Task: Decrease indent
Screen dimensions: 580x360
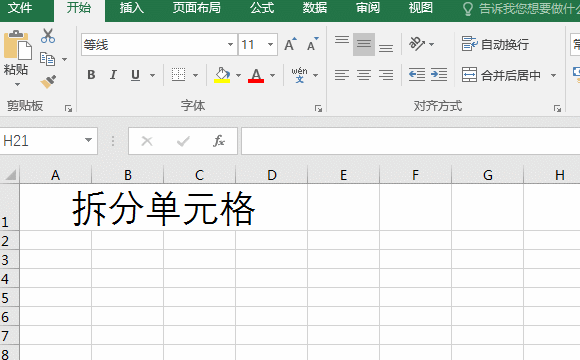Action: (x=417, y=75)
